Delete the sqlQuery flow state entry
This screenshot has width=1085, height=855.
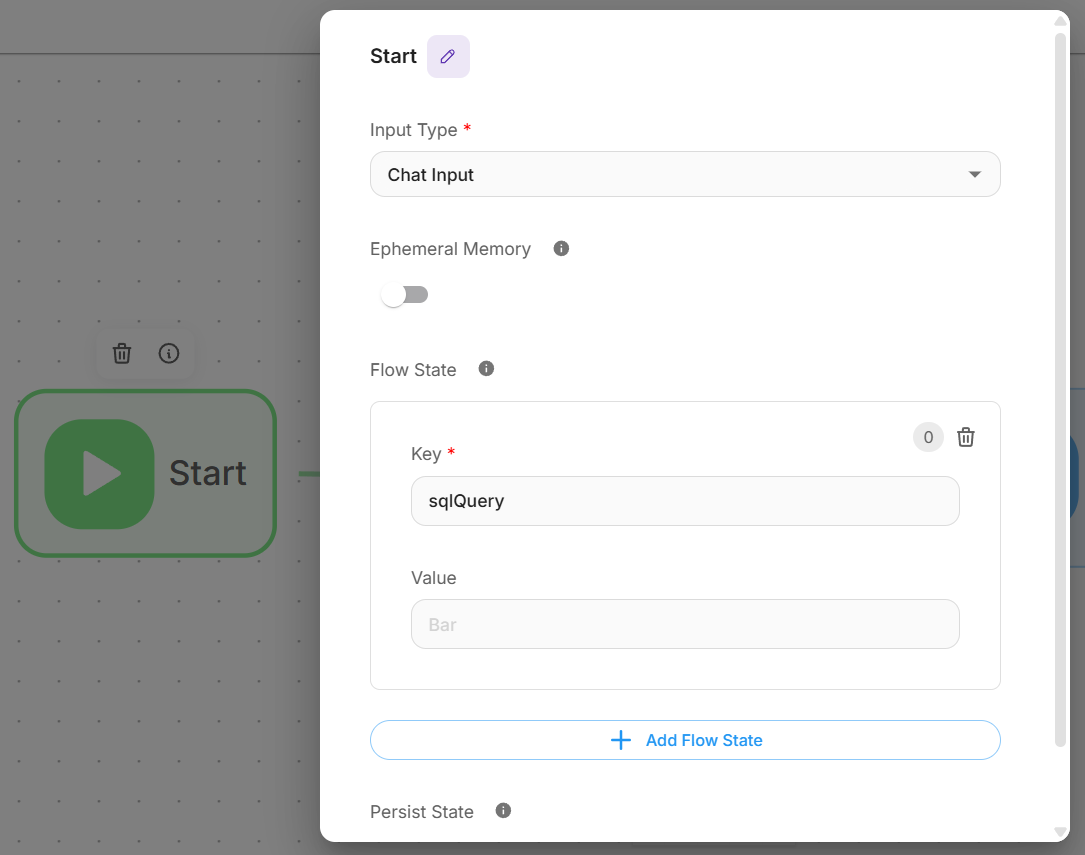[966, 437]
